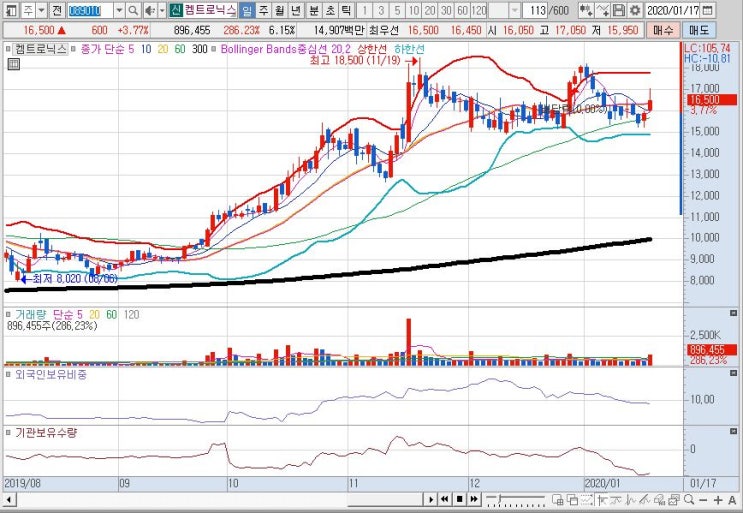Click the scroll left arrow at bottom
This screenshot has width=743, height=513.
tap(8, 499)
